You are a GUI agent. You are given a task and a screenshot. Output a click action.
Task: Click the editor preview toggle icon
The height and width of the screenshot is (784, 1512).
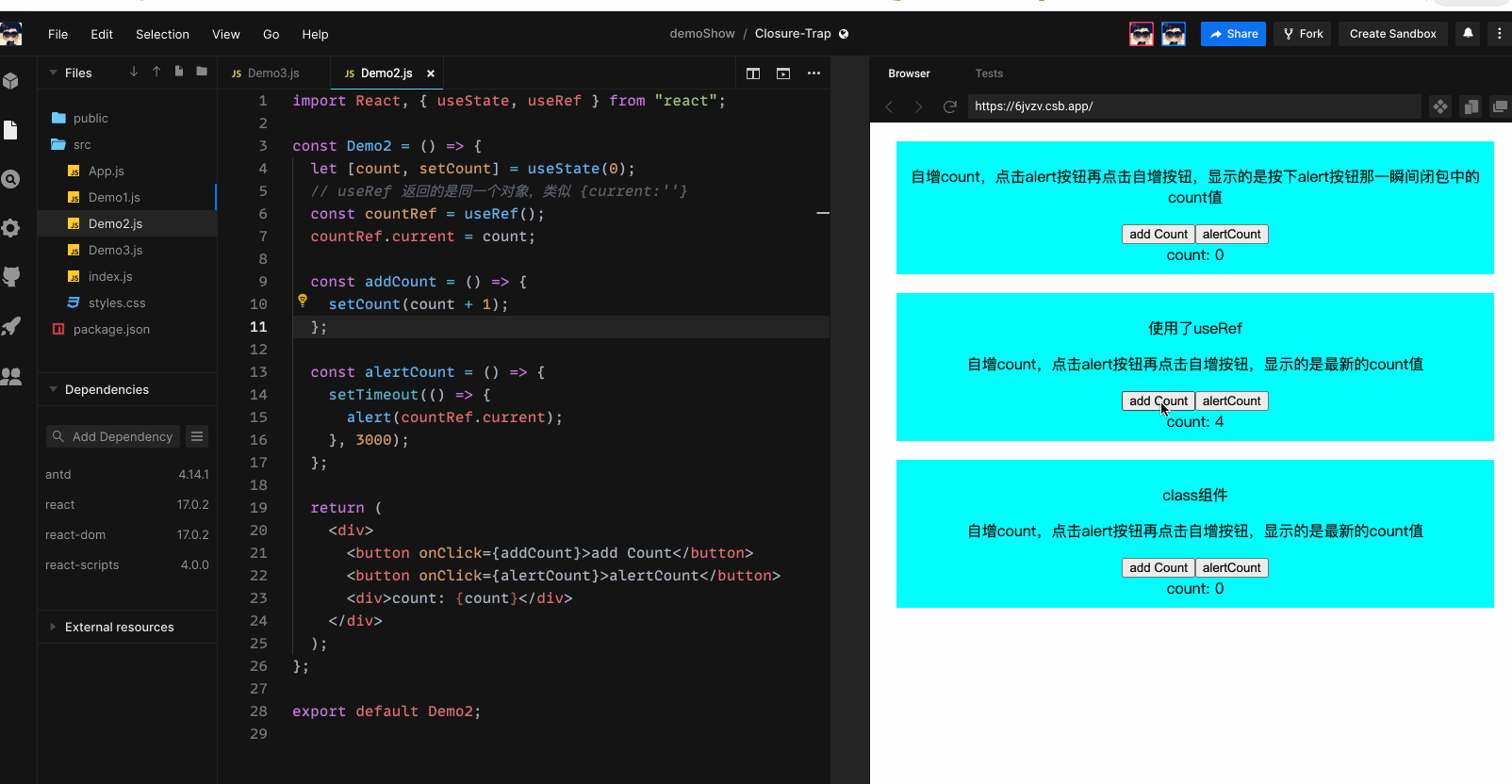[x=783, y=73]
